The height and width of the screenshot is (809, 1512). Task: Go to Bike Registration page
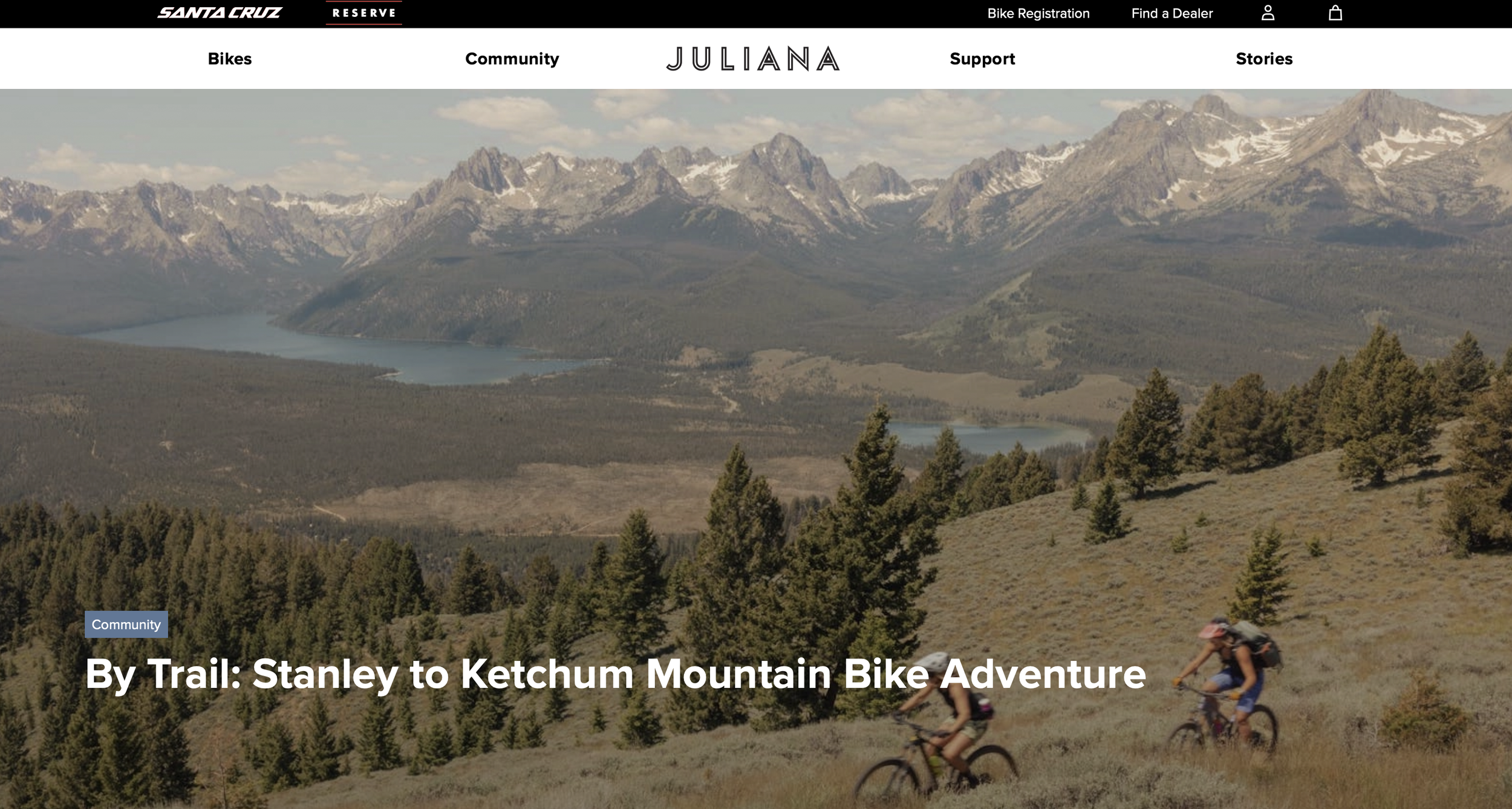pyautogui.click(x=1038, y=13)
